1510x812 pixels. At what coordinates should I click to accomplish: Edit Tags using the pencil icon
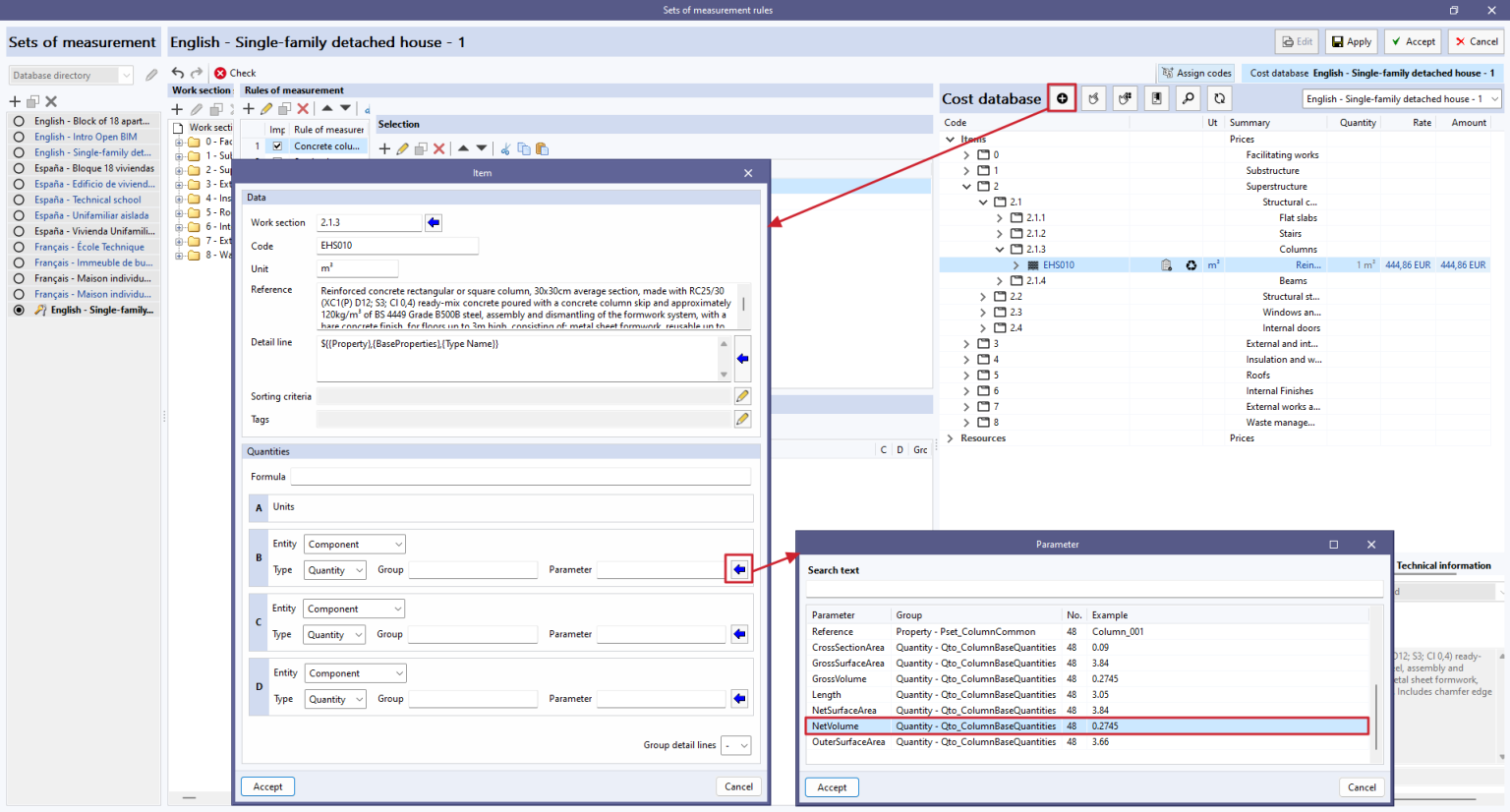743,418
